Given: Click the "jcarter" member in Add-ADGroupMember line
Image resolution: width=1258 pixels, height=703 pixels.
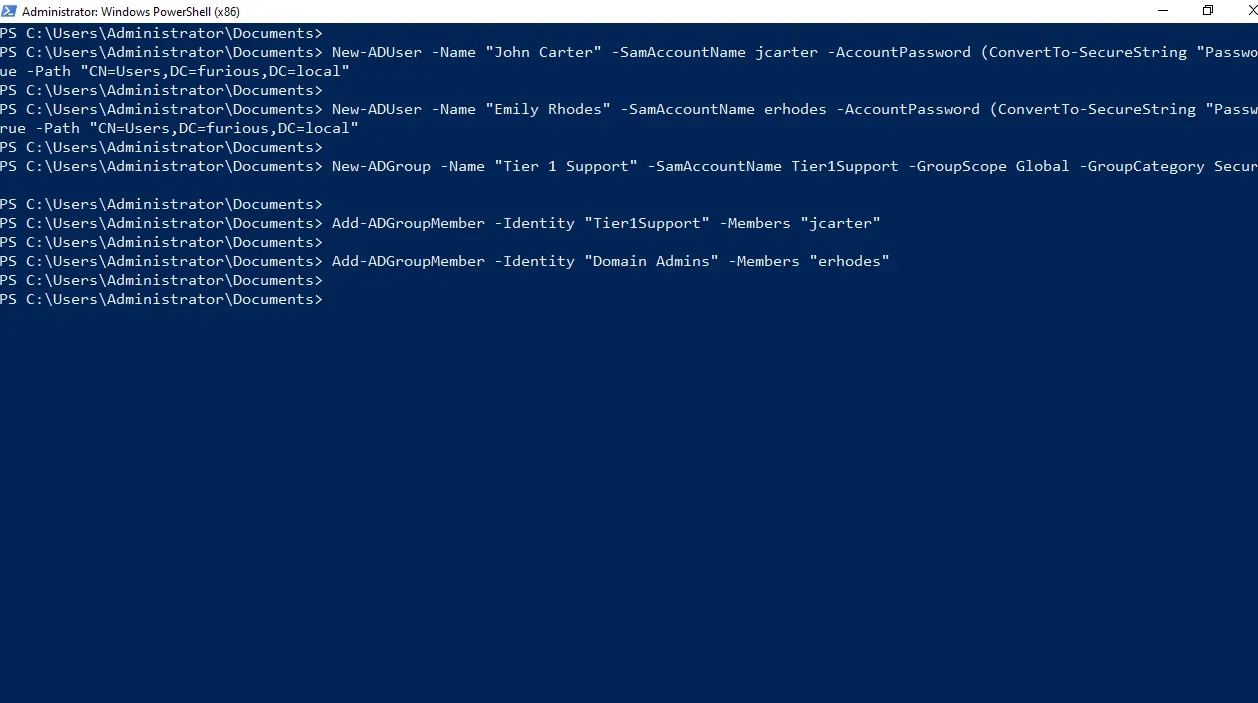Looking at the screenshot, I should point(840,223).
